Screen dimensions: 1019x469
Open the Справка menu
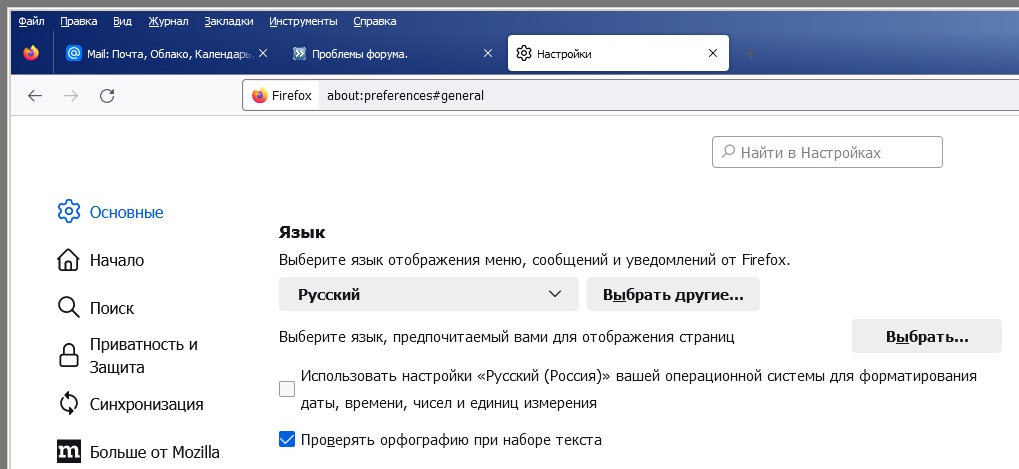(x=375, y=21)
